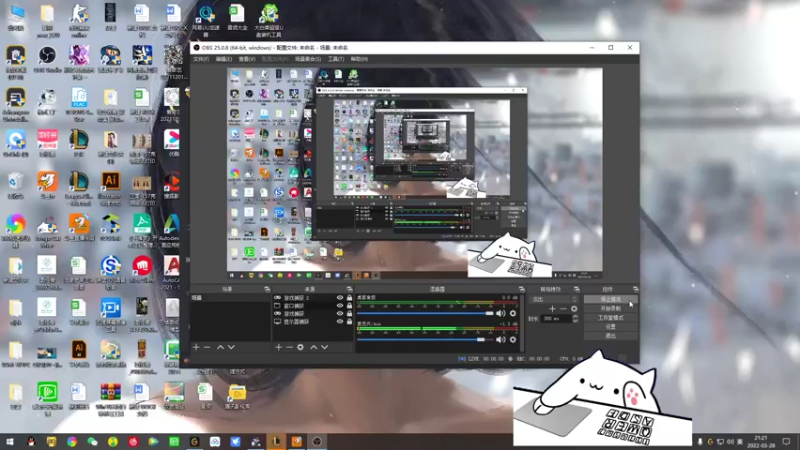Toggle visibility of the 窗口捕获 source
This screenshot has width=800, height=450.
pyautogui.click(x=339, y=306)
